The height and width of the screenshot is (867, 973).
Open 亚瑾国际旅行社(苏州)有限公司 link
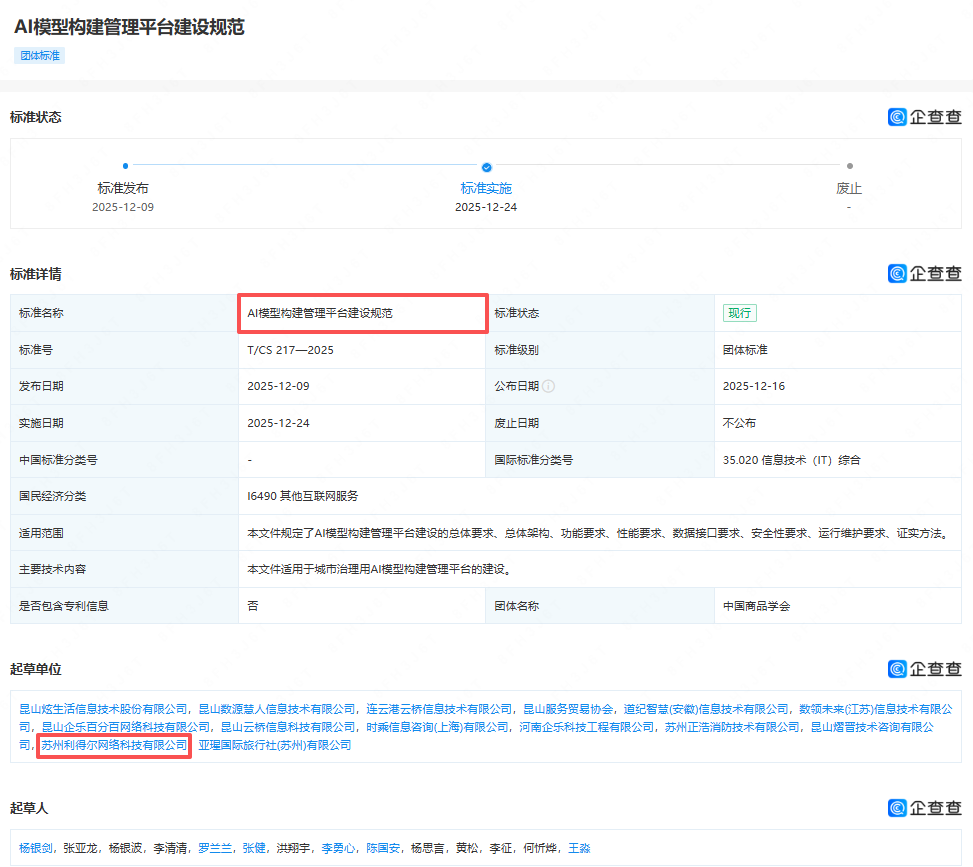pyautogui.click(x=275, y=745)
